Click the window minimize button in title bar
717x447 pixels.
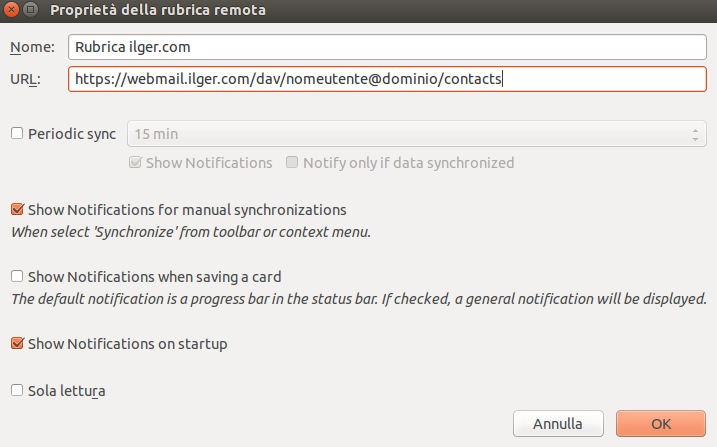click(30, 9)
